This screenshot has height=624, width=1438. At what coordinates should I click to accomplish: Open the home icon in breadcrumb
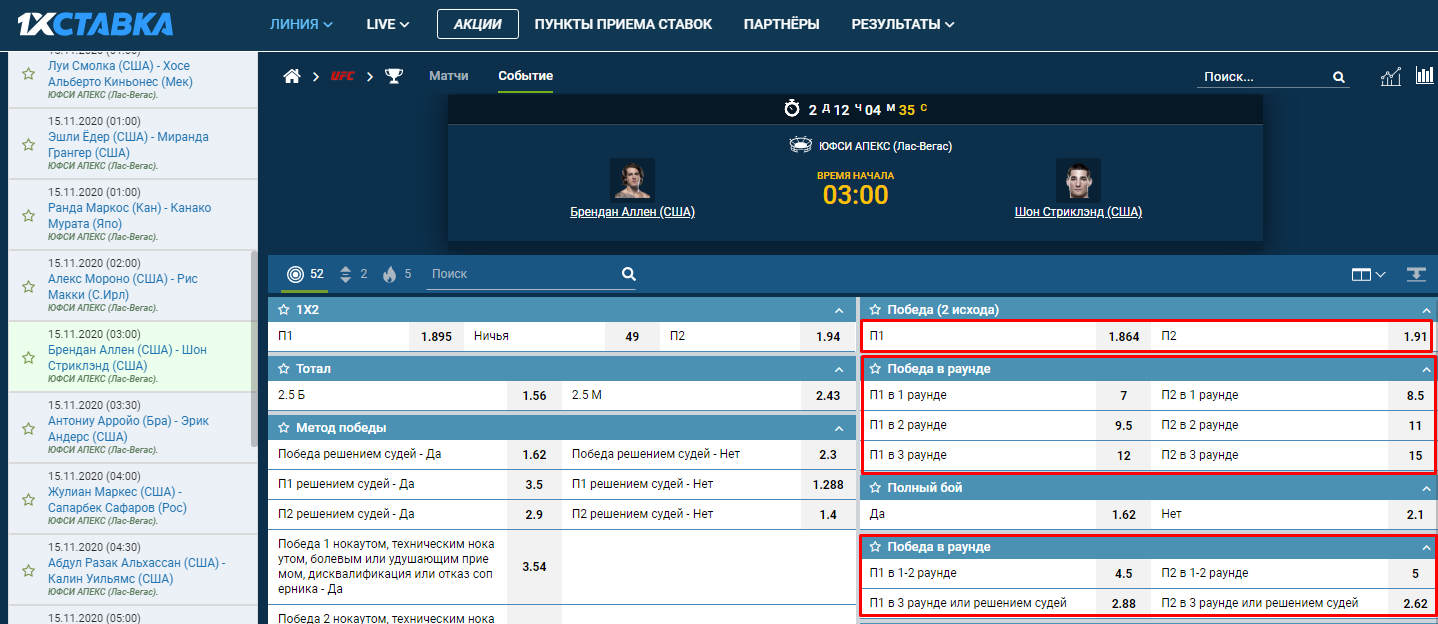coord(292,76)
